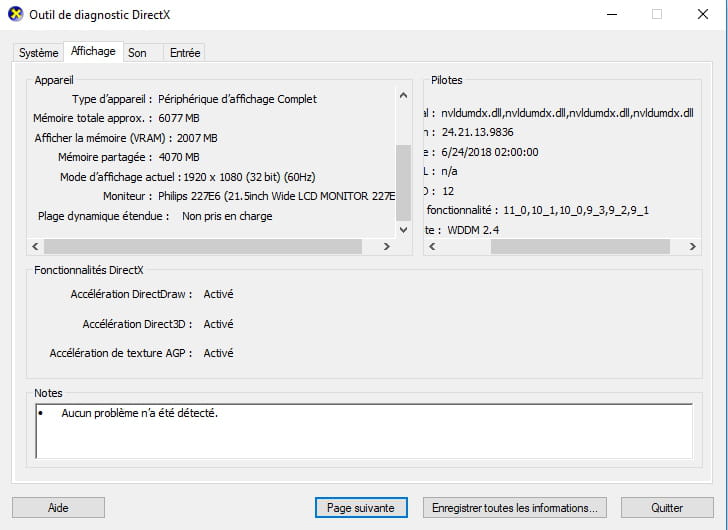Viewport: 728px width, 530px height.
Task: Click the 'Accélération Direct3D :' label
Action: 137,324
